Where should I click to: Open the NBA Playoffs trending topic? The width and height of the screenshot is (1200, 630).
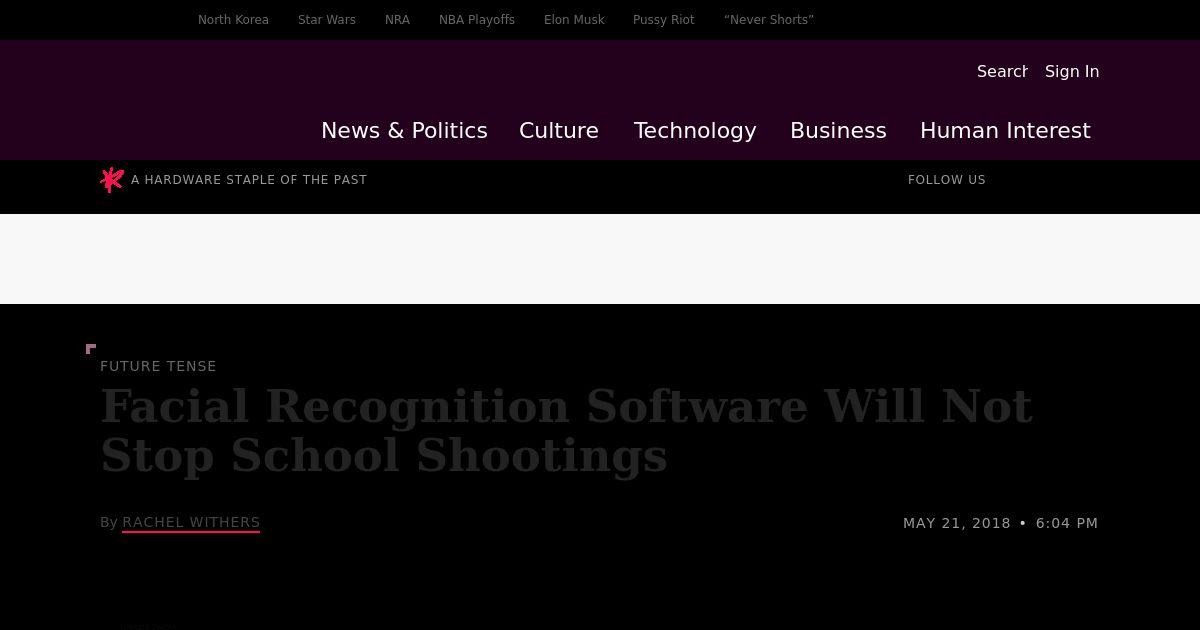(477, 20)
